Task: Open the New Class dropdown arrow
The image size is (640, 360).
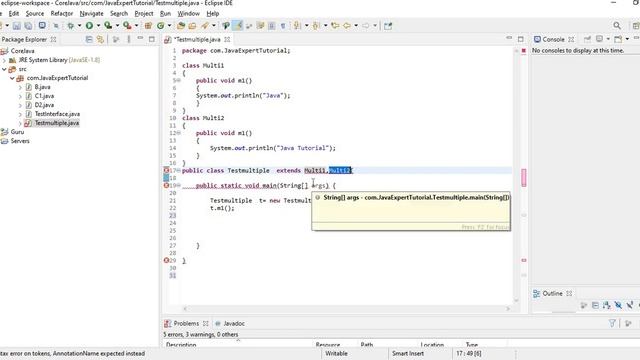Action: 169,26
